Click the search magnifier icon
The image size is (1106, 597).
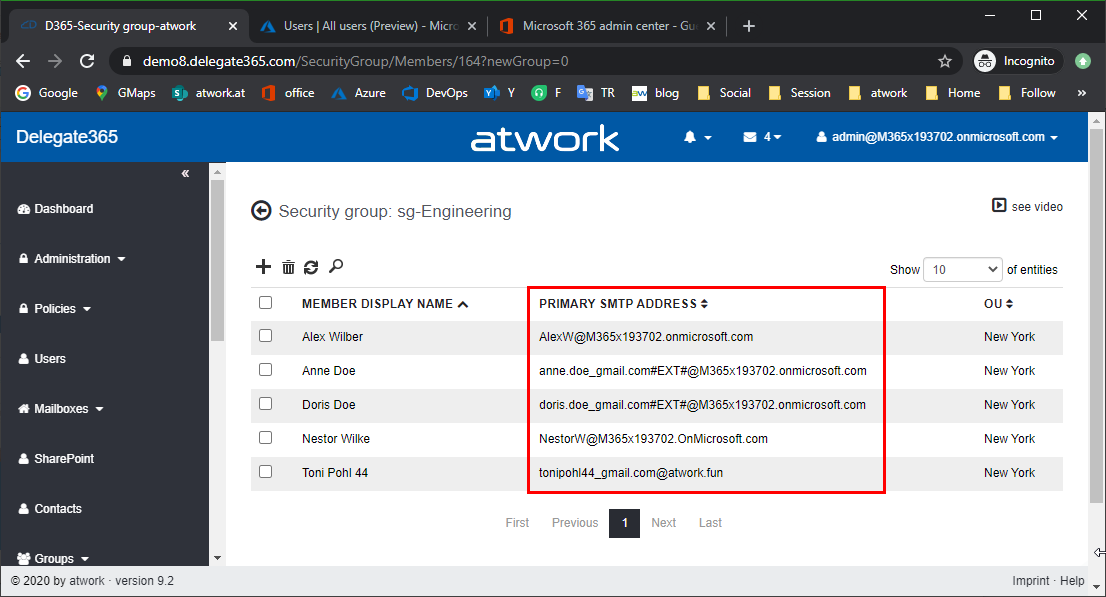click(336, 266)
